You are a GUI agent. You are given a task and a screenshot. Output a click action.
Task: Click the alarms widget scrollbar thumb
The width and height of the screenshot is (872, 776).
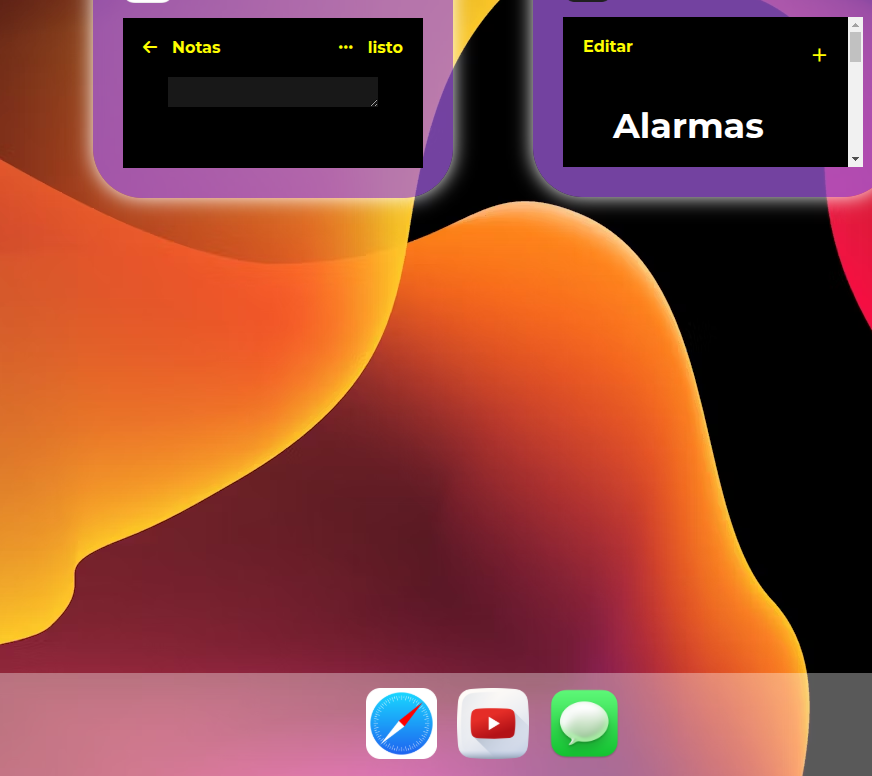855,46
